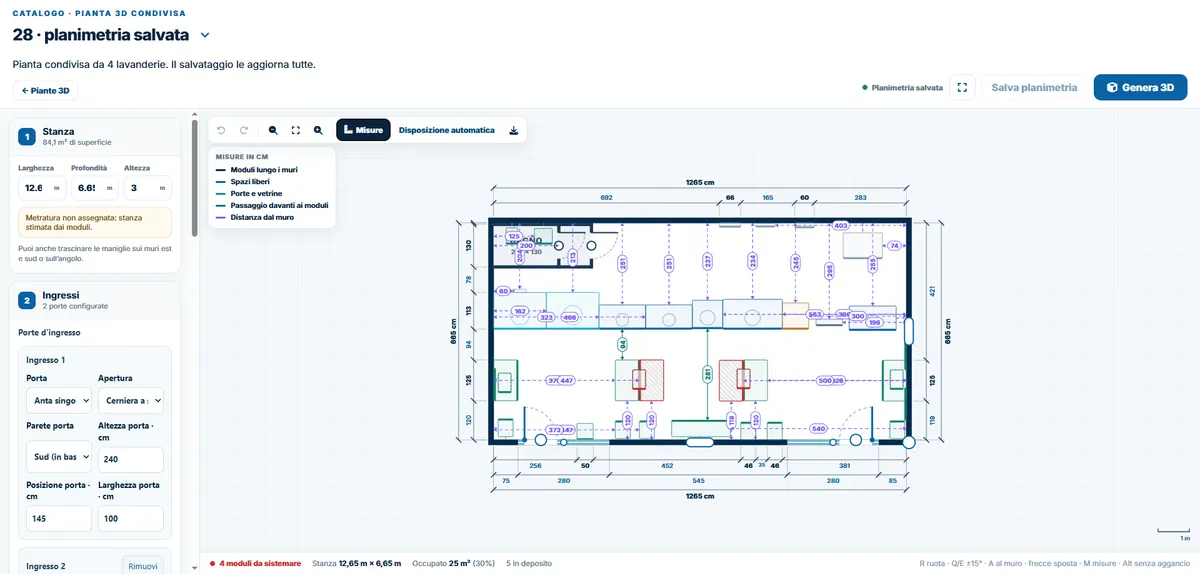Zoom out on the plan canvas

tap(273, 130)
